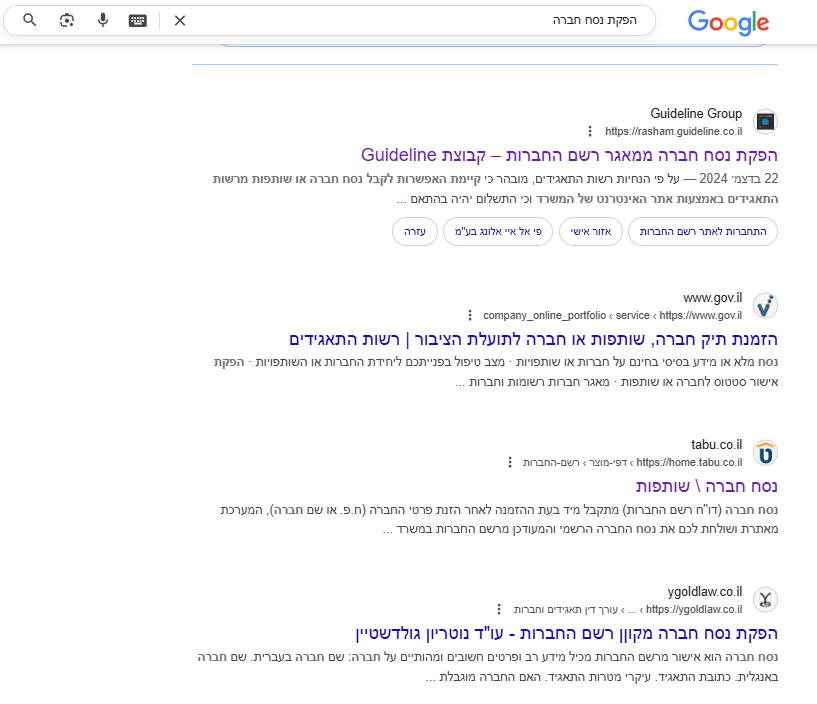Viewport: 817px width, 704px height.
Task: Click the www.gov.il site favicon
Action: [765, 305]
